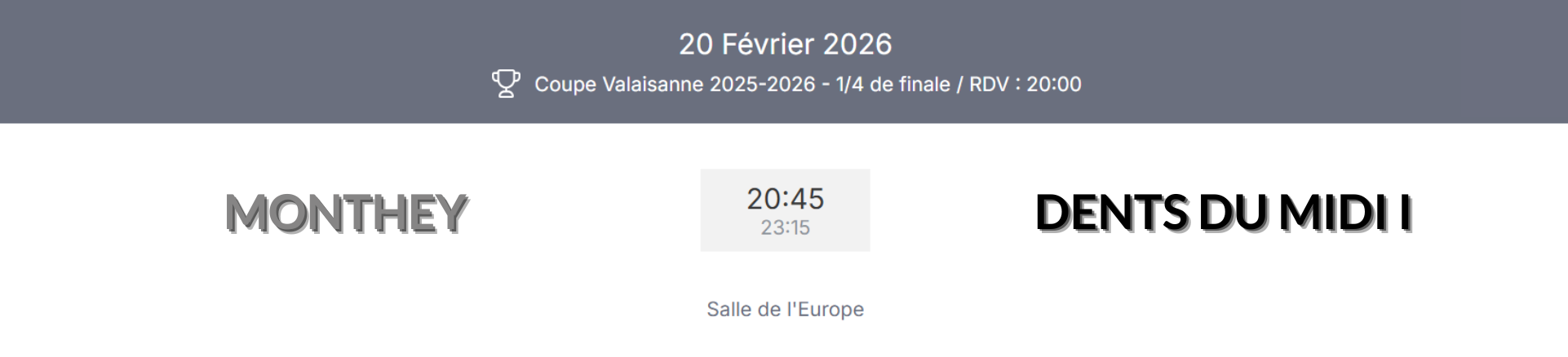Screen dimensions: 1568x357
Task: Select the word finale in the subtitle
Action: click(x=924, y=85)
